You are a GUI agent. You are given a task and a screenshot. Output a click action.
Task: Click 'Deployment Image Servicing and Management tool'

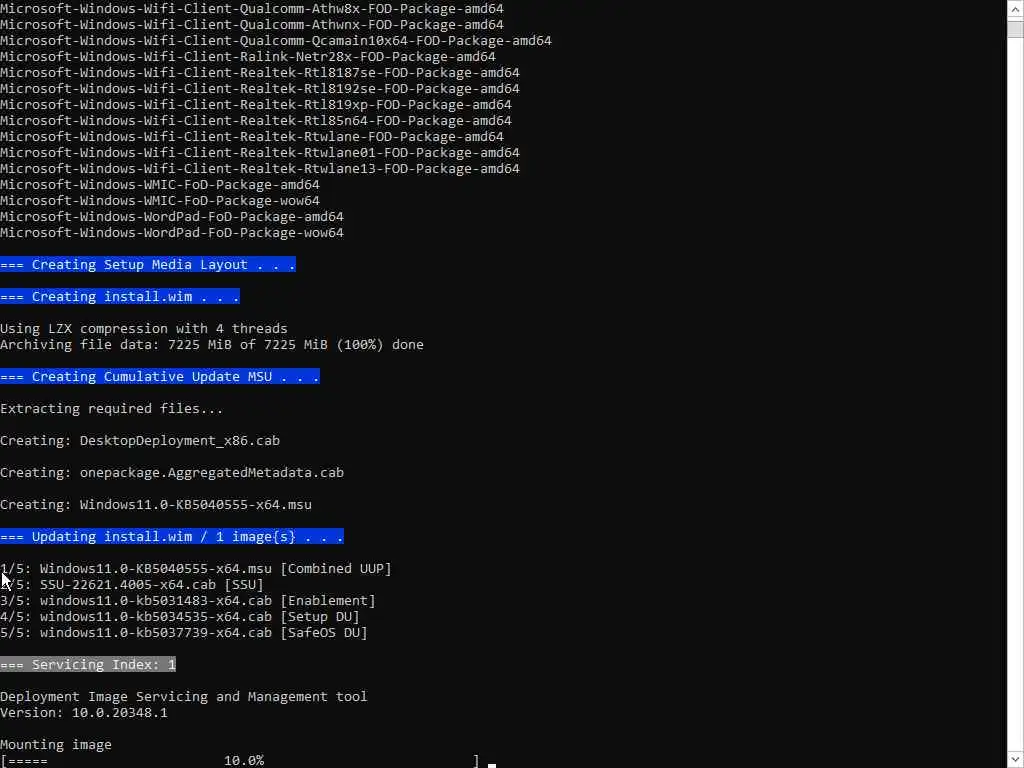[184, 697]
